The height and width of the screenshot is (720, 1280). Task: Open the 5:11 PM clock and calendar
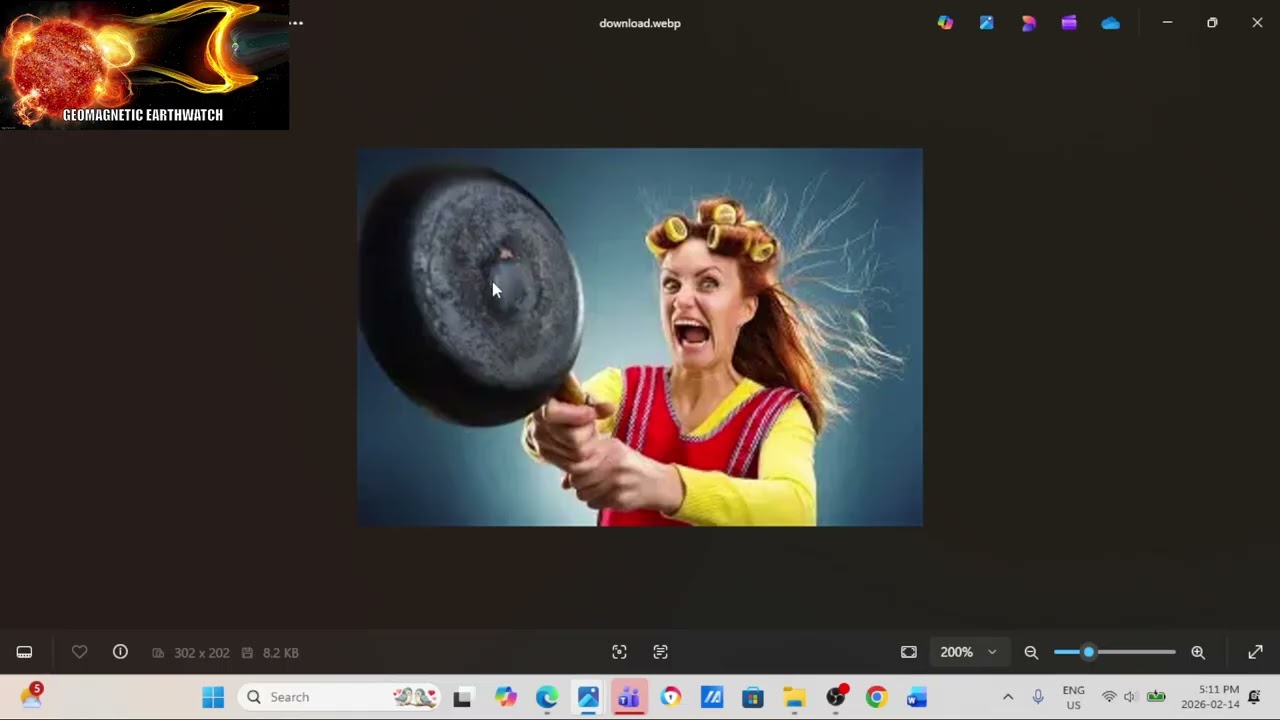click(x=1210, y=697)
